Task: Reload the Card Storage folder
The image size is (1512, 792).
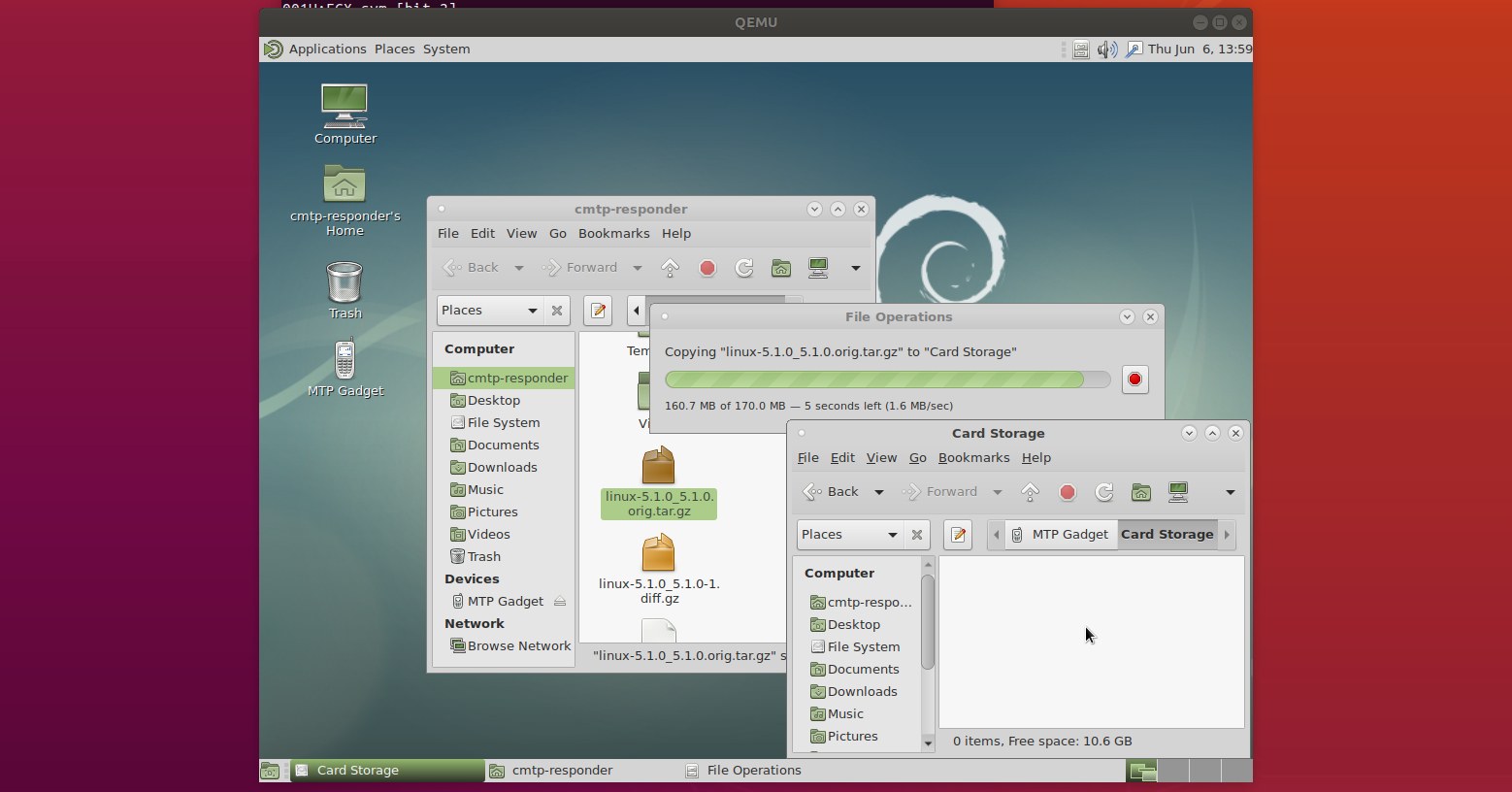Action: click(x=1104, y=492)
